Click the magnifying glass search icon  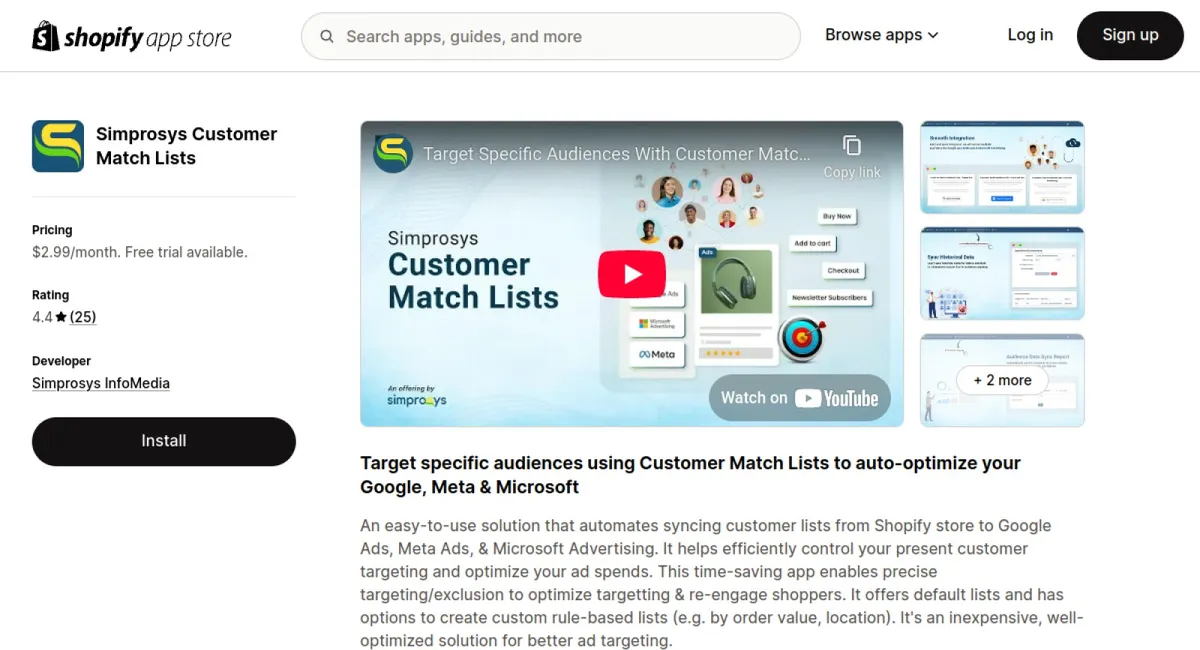click(327, 36)
